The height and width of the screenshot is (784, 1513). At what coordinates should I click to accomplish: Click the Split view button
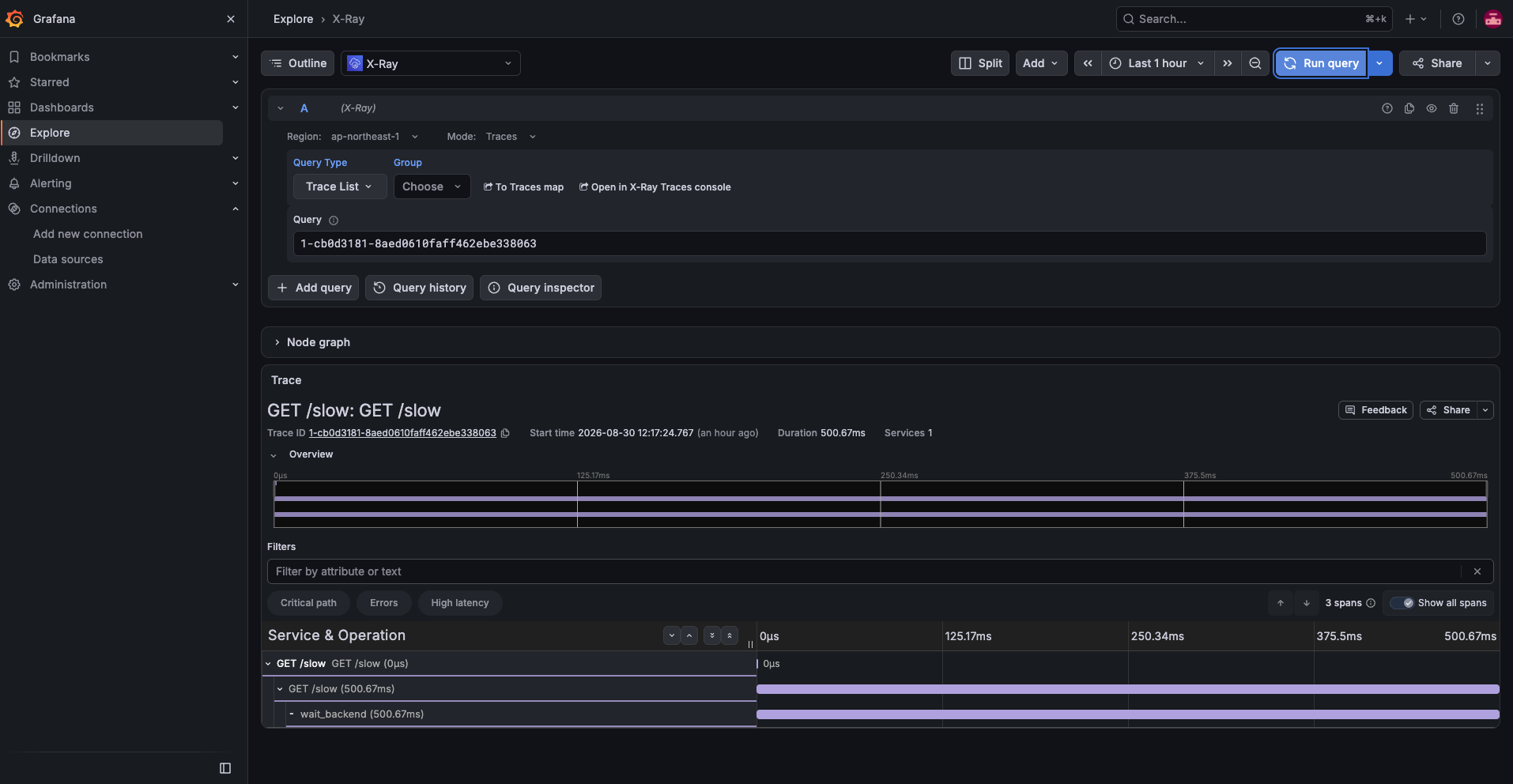coord(980,63)
